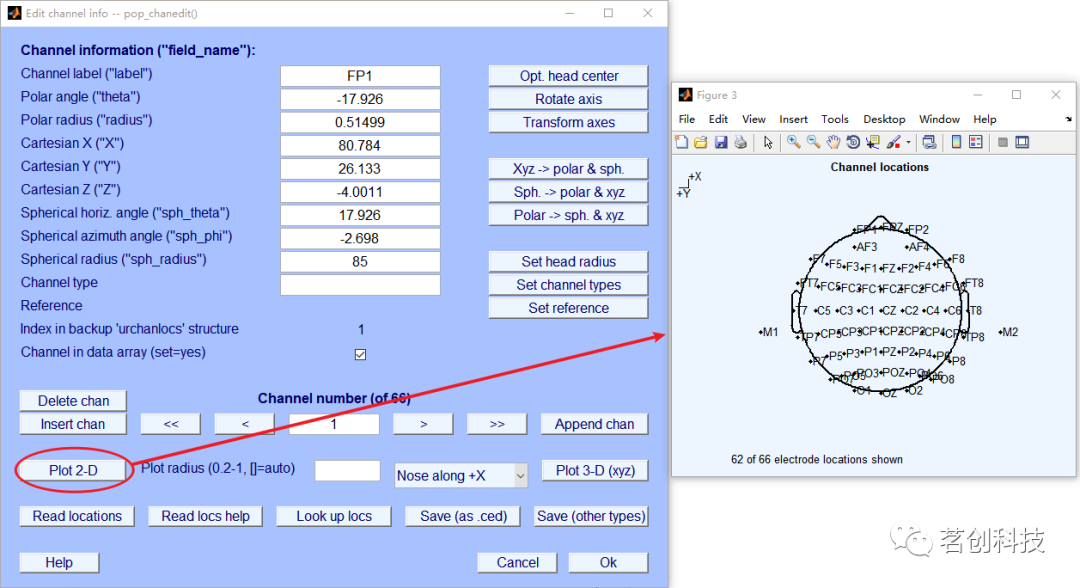Viewport: 1080px width, 588px height.
Task: Click the Plot 3-D (xyz) button
Action: [x=595, y=470]
